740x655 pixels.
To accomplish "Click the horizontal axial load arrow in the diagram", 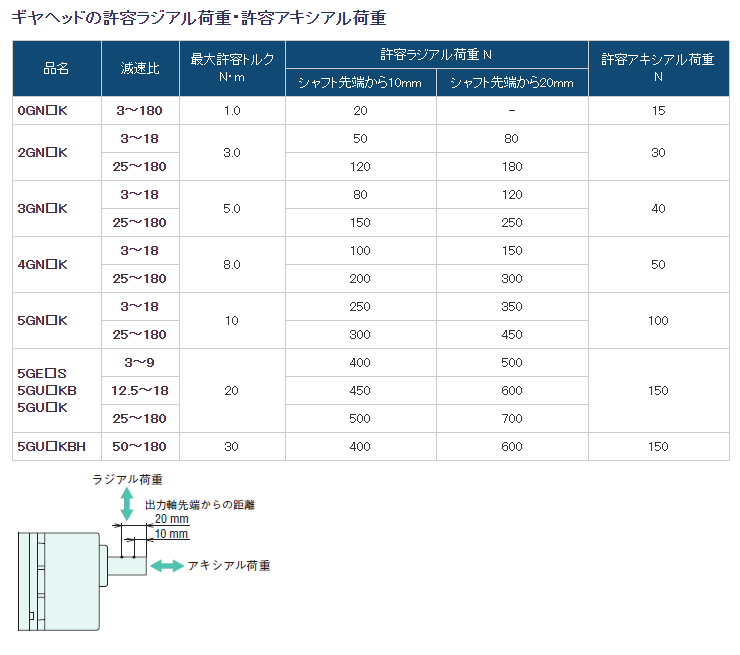I will pyautogui.click(x=166, y=566).
